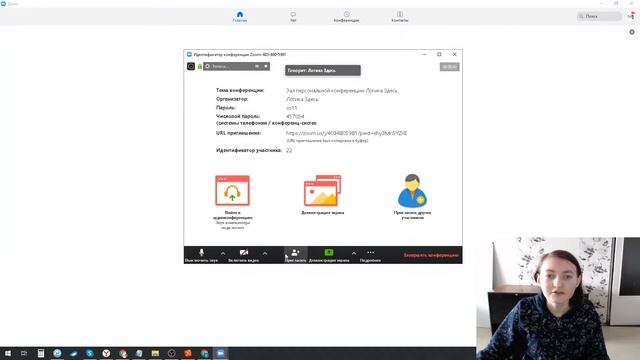Open the Chat tab
The image size is (640, 360).
point(293,16)
